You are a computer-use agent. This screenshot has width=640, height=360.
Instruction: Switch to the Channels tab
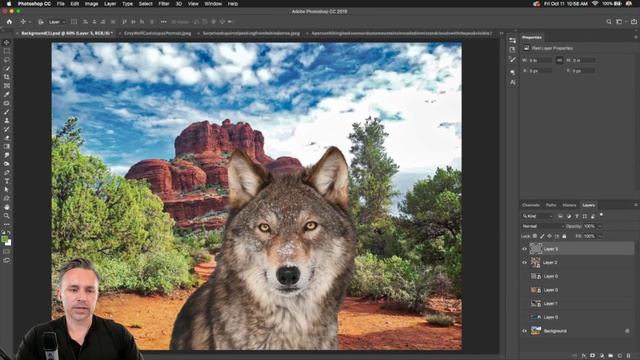pos(531,205)
